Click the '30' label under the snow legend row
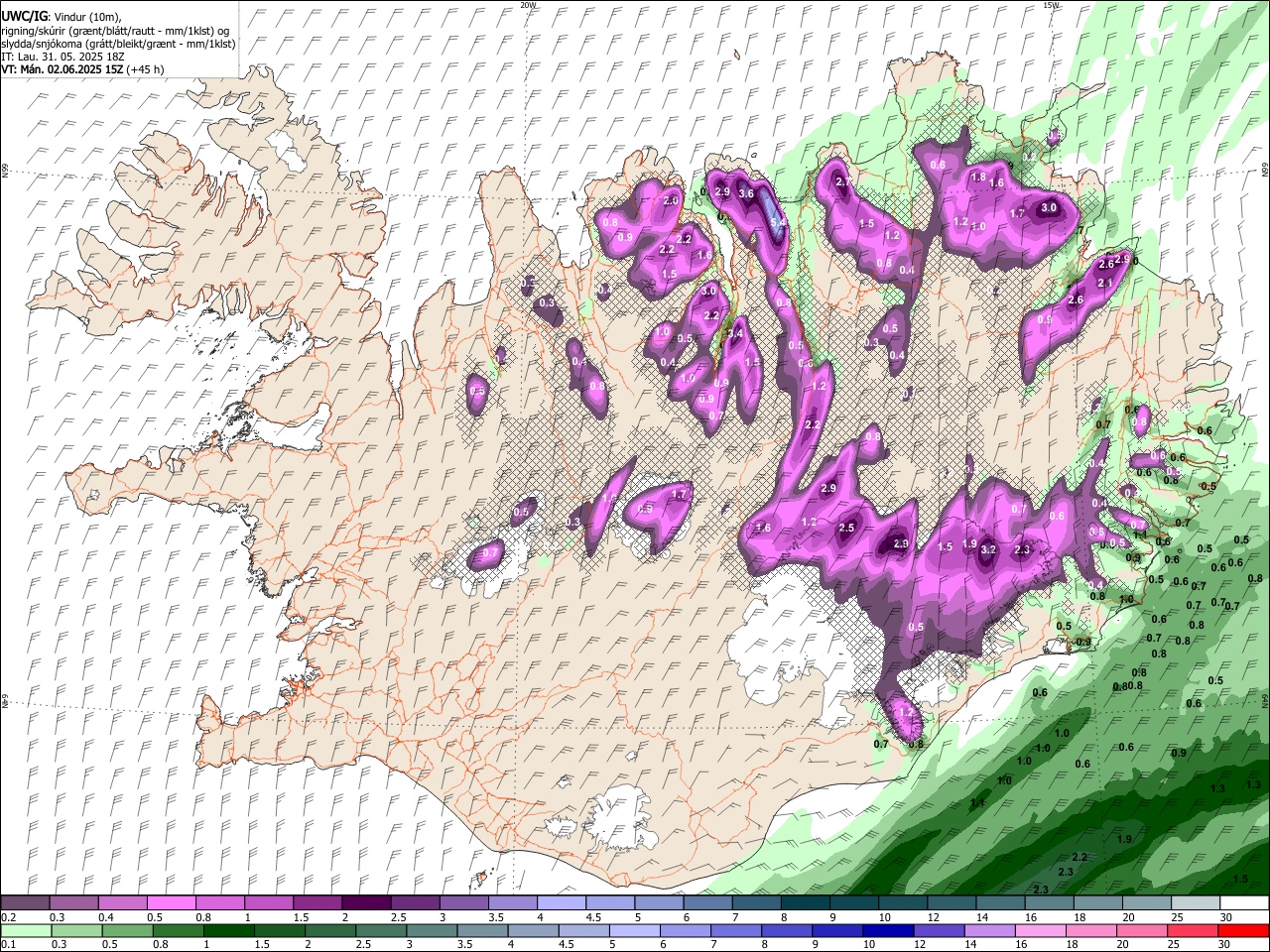This screenshot has width=1270, height=952. click(1226, 917)
